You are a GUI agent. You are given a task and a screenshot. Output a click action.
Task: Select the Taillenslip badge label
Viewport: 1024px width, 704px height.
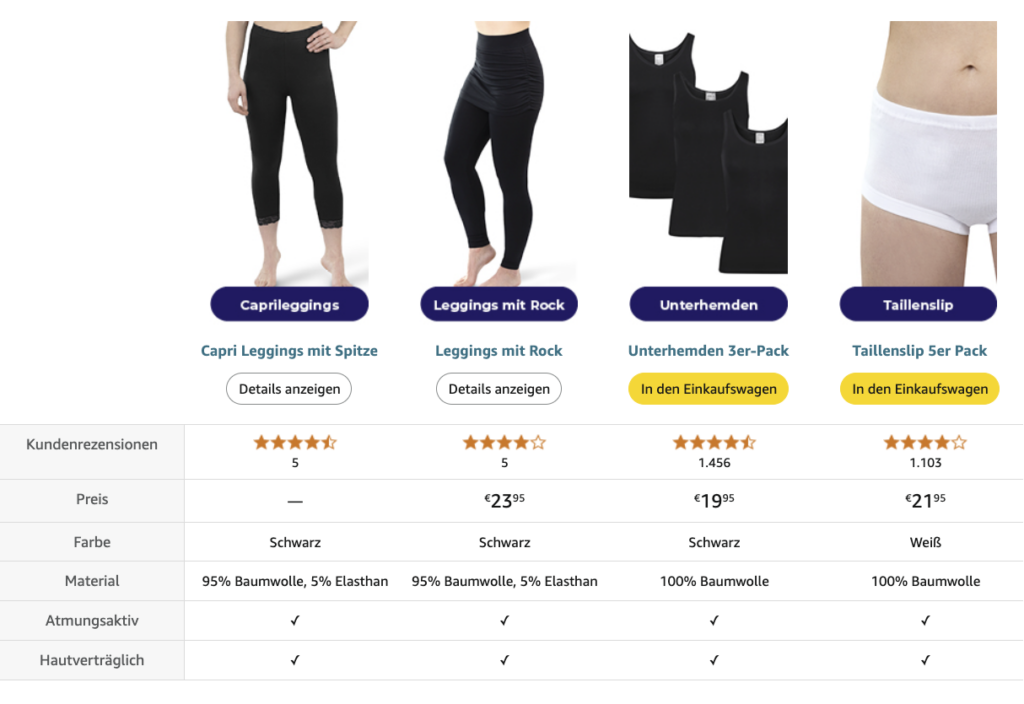click(918, 305)
